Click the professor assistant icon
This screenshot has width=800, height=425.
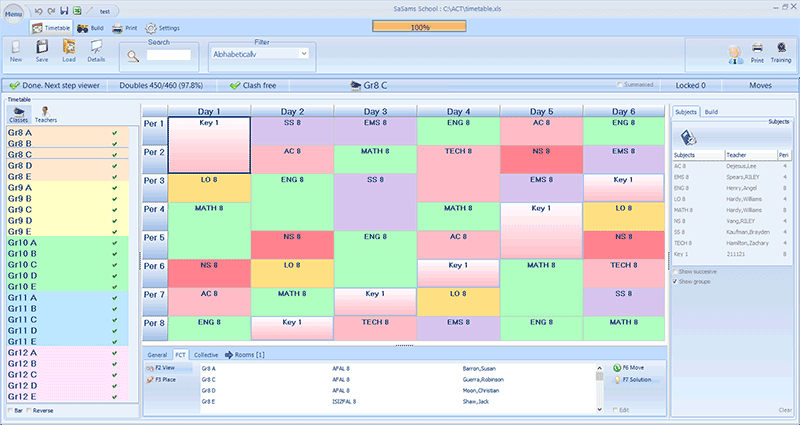[x=735, y=55]
